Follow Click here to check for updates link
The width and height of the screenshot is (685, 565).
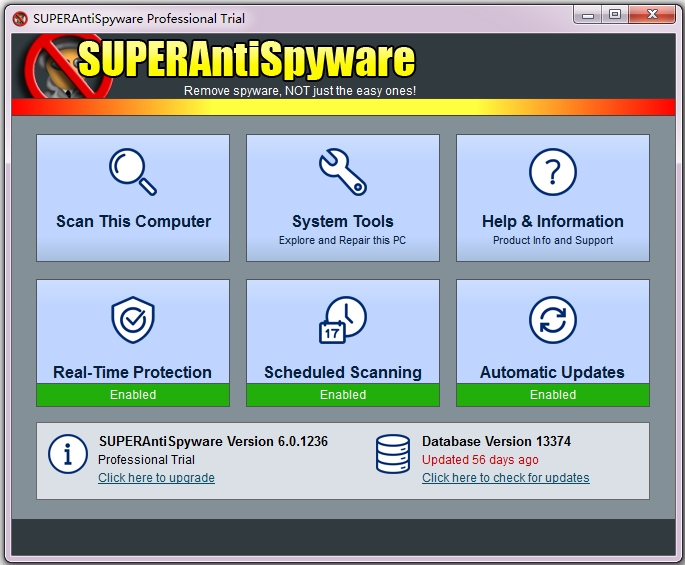505,478
